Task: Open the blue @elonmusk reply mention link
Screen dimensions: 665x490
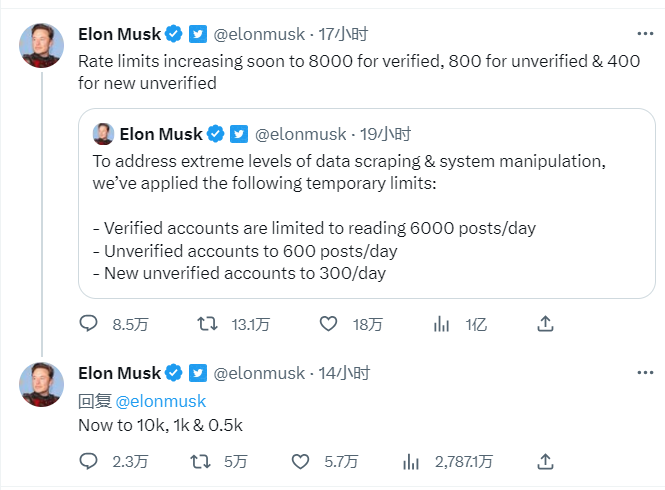Action: point(161,401)
